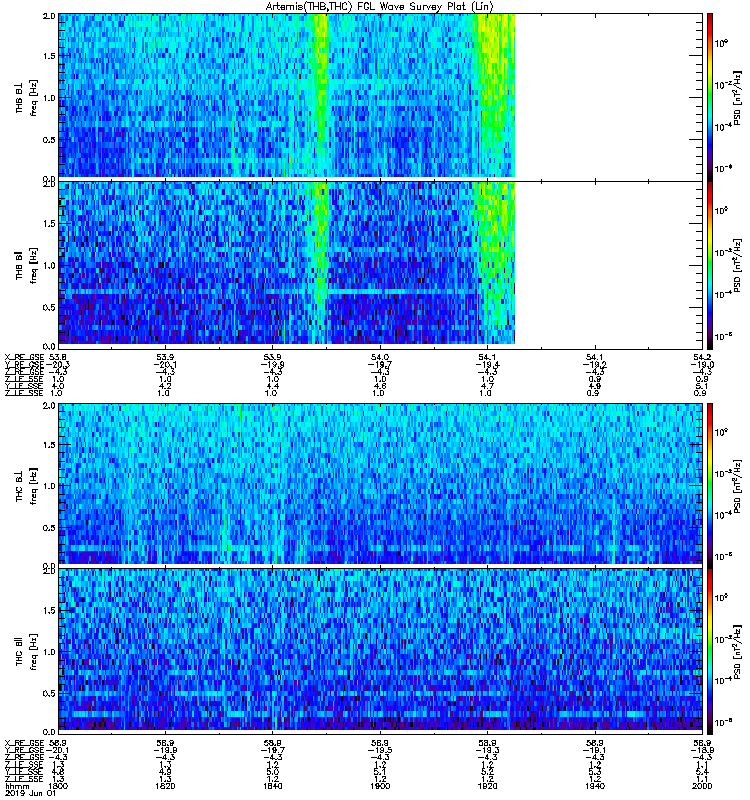Click the "hhmm" time axis label
The image size is (750, 800).
(x=17, y=786)
